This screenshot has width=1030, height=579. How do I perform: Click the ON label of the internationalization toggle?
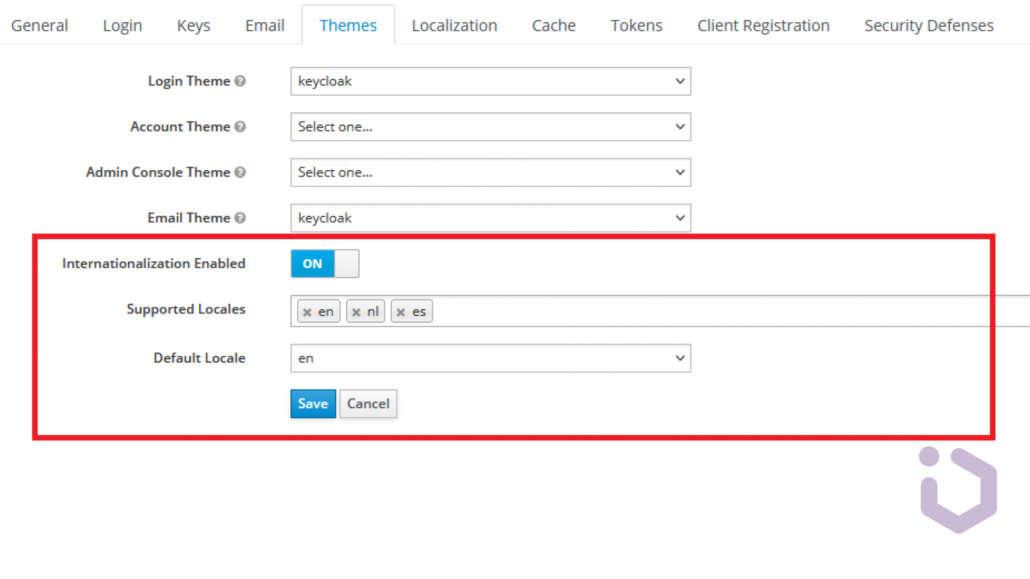coord(312,263)
